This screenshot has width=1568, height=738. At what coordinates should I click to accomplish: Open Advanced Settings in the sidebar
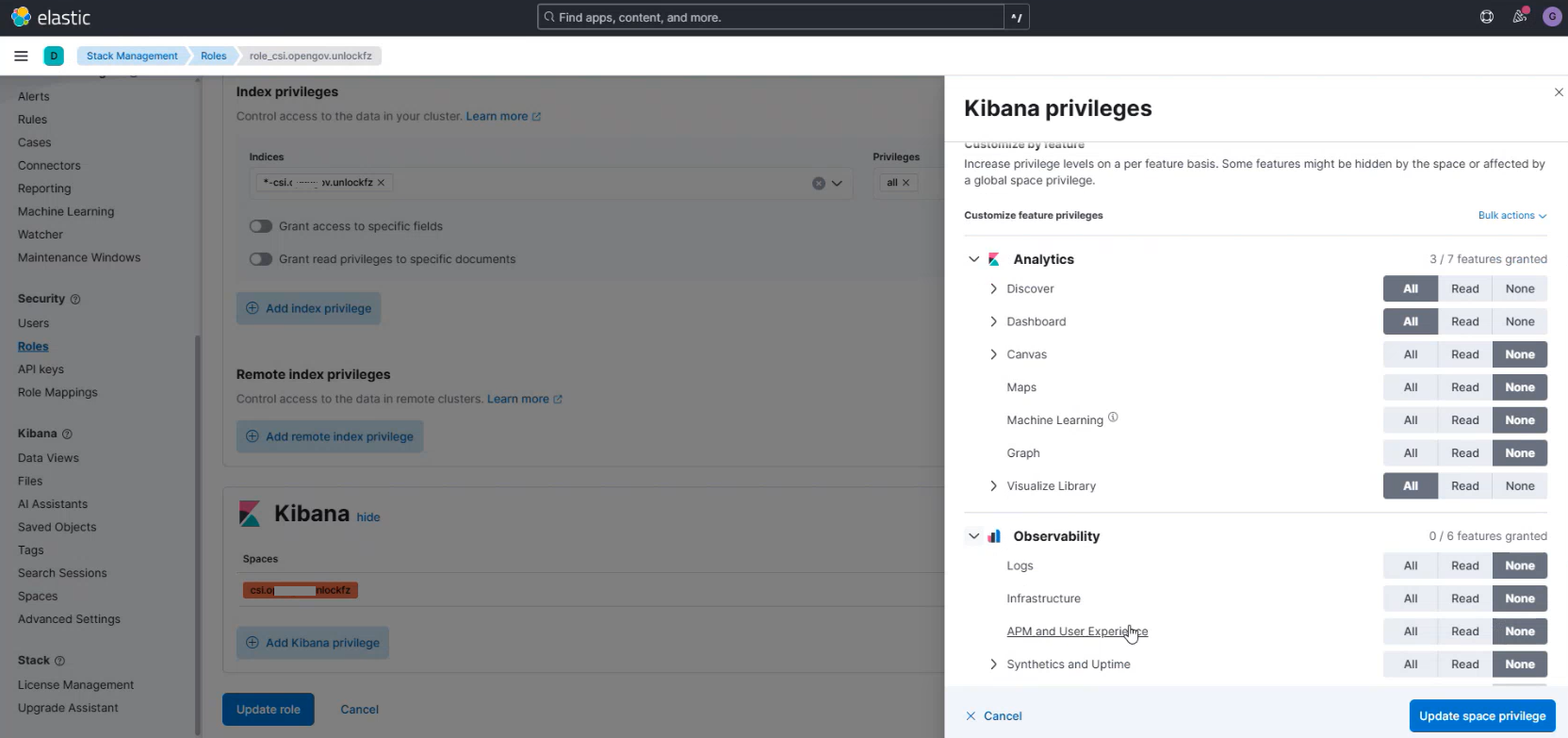69,619
